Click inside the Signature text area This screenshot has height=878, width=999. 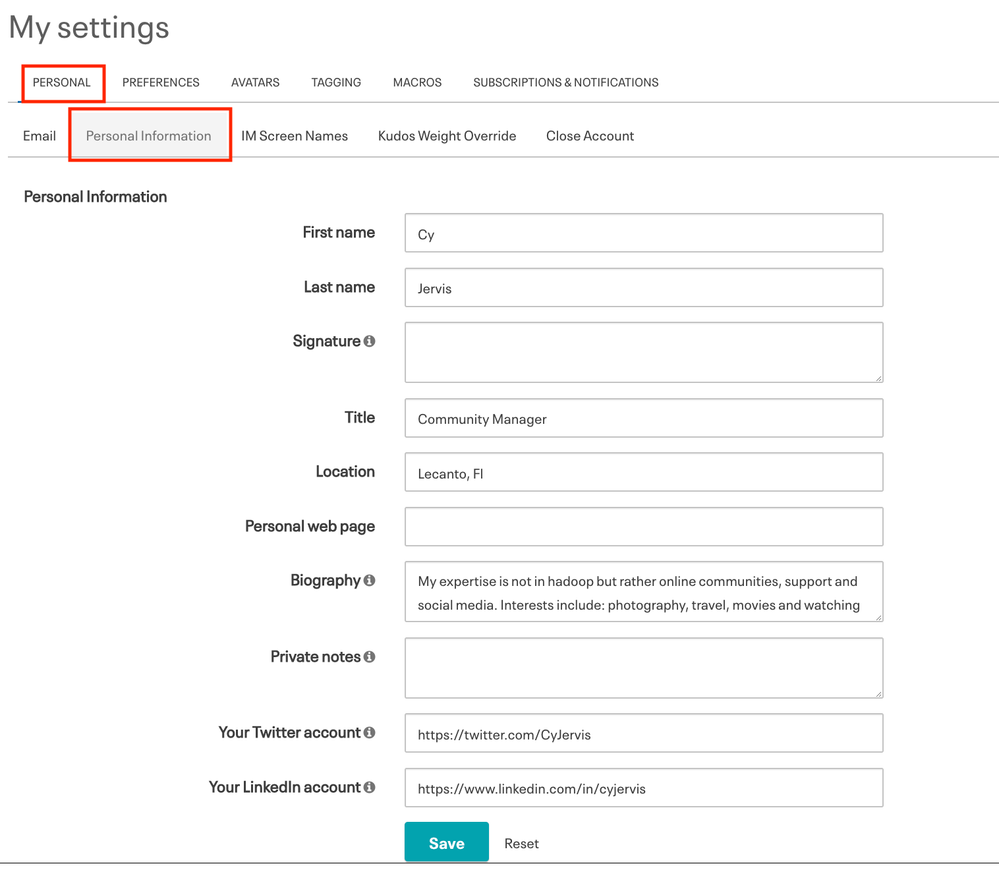click(x=643, y=352)
